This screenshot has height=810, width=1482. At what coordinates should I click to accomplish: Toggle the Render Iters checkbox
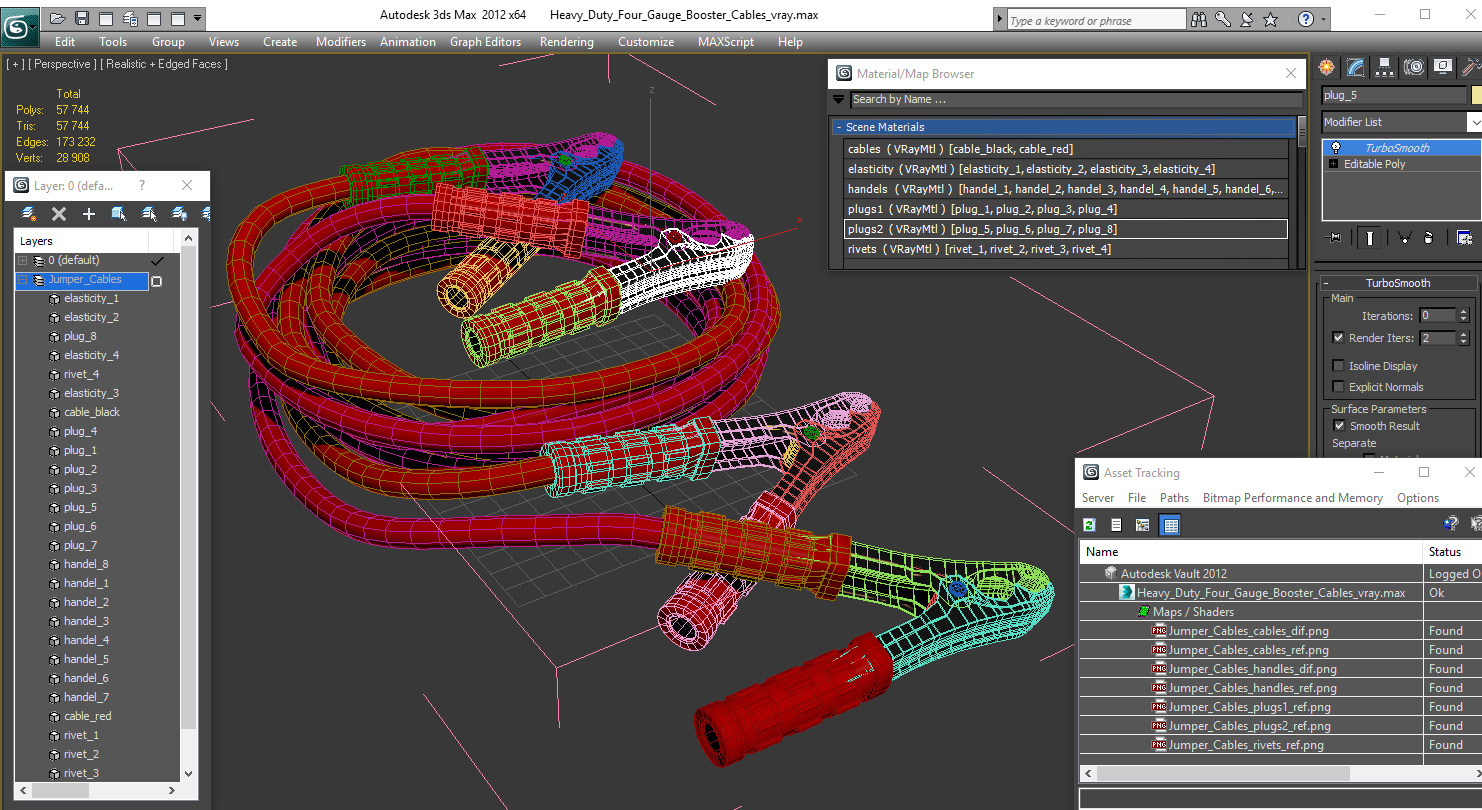1338,338
